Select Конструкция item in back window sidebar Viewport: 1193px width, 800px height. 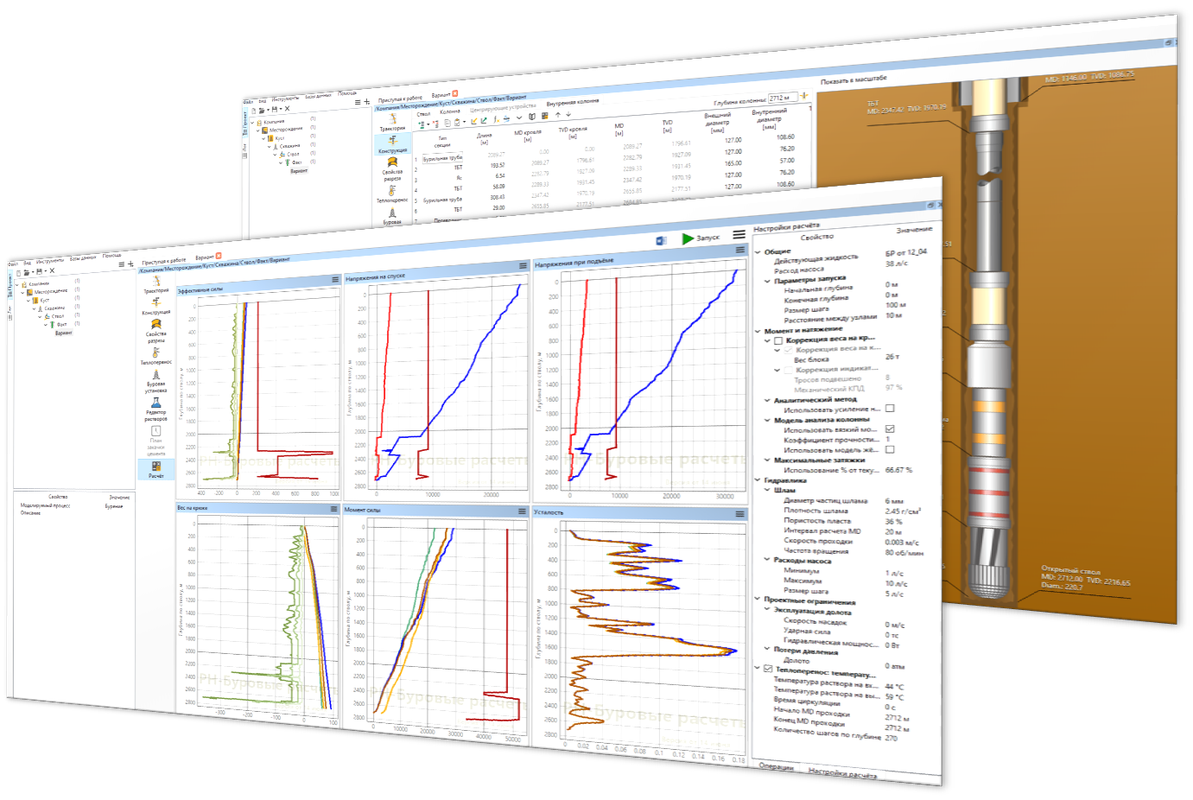(x=393, y=144)
